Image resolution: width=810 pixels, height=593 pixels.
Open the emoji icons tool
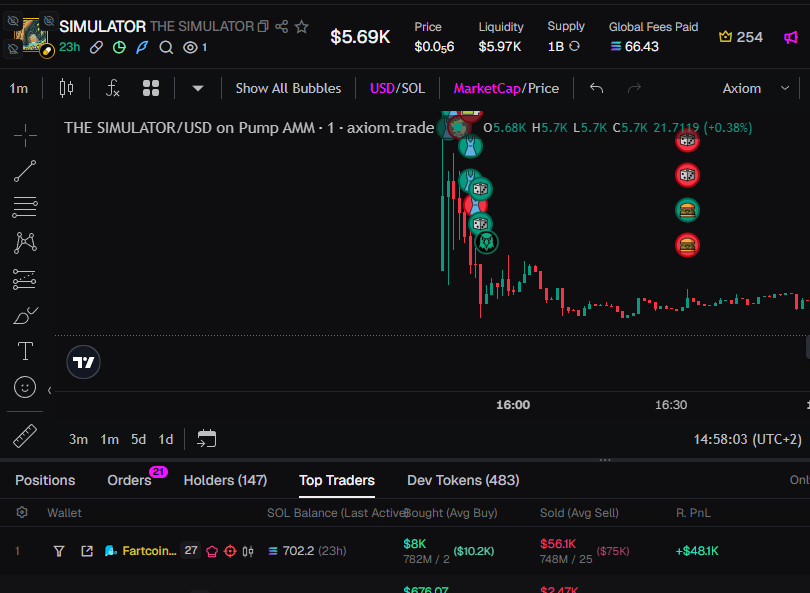click(25, 387)
